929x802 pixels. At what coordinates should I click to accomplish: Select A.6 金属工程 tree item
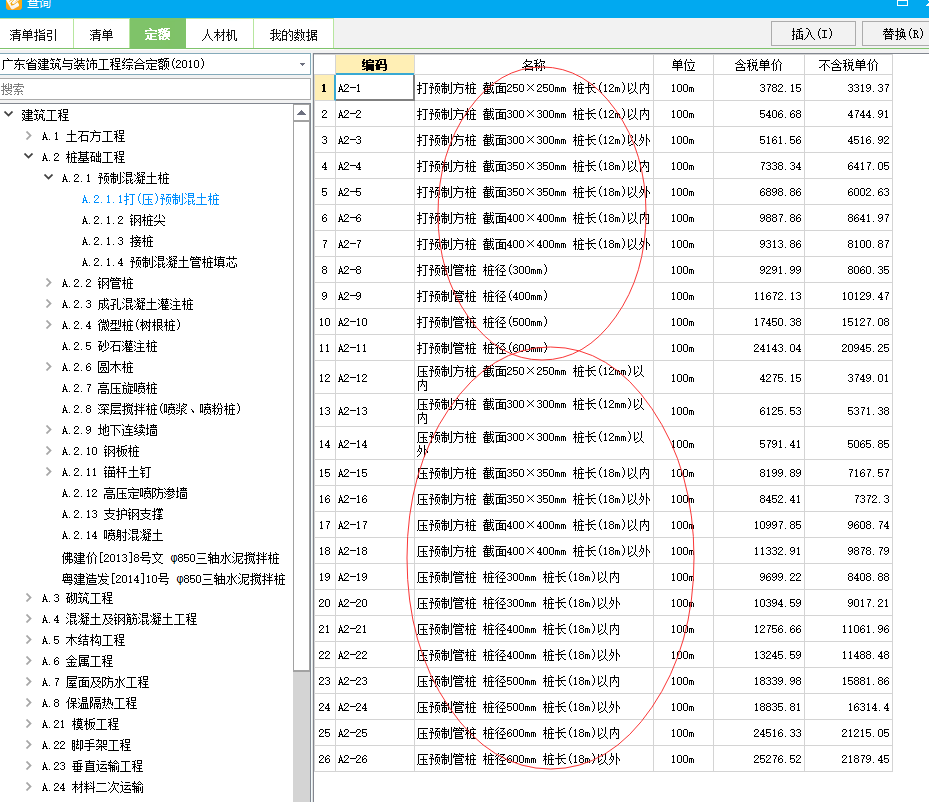tap(78, 661)
